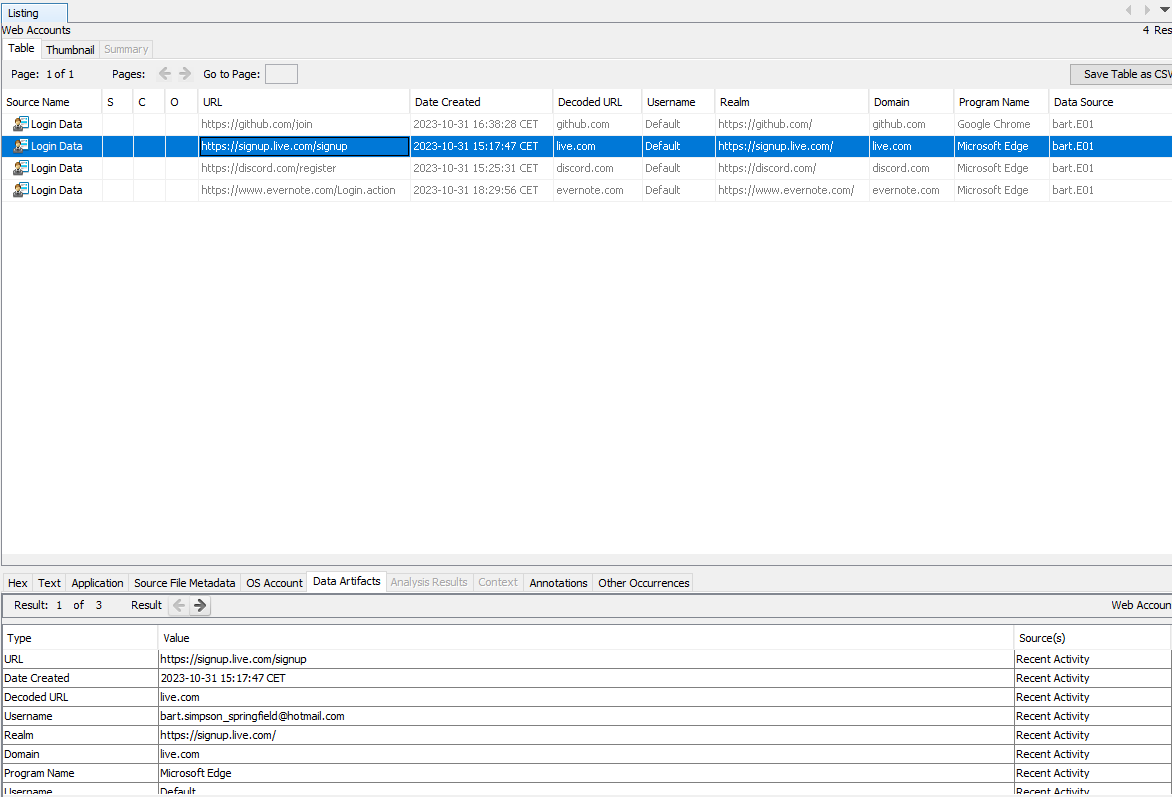Click the previous page arrow in table
The image size is (1172, 797).
point(165,74)
